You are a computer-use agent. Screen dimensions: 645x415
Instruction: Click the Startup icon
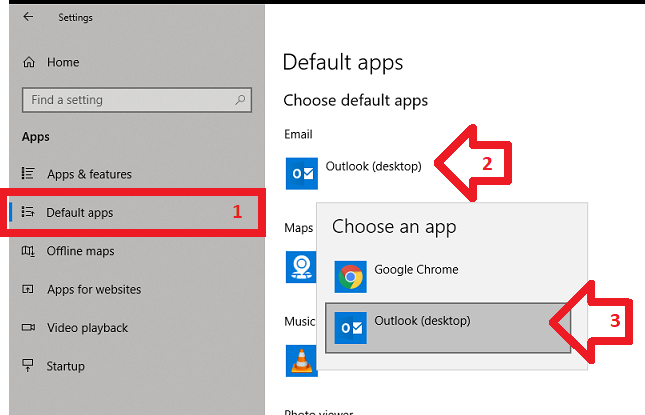28,365
